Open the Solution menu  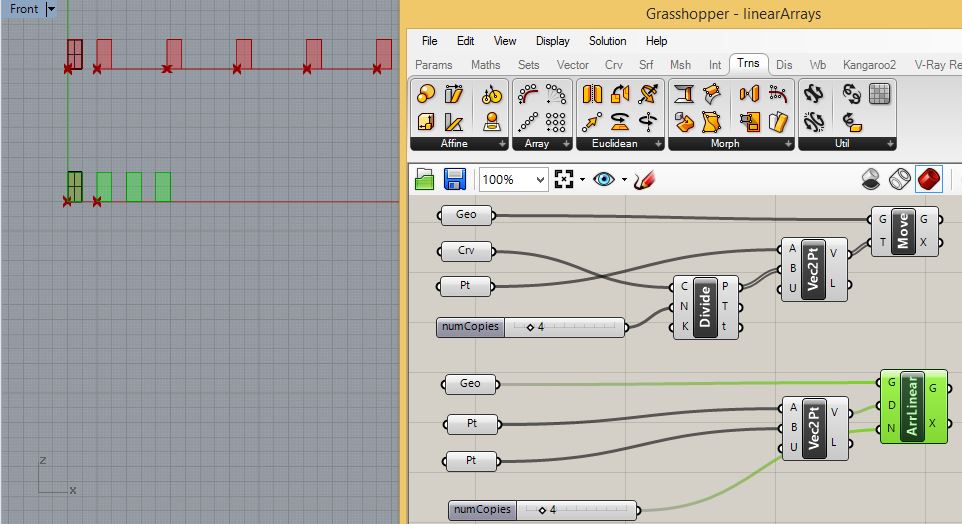[607, 41]
